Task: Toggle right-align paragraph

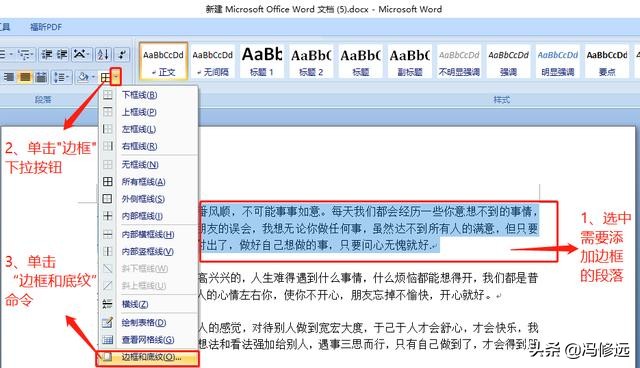Action: pyautogui.click(x=8, y=77)
